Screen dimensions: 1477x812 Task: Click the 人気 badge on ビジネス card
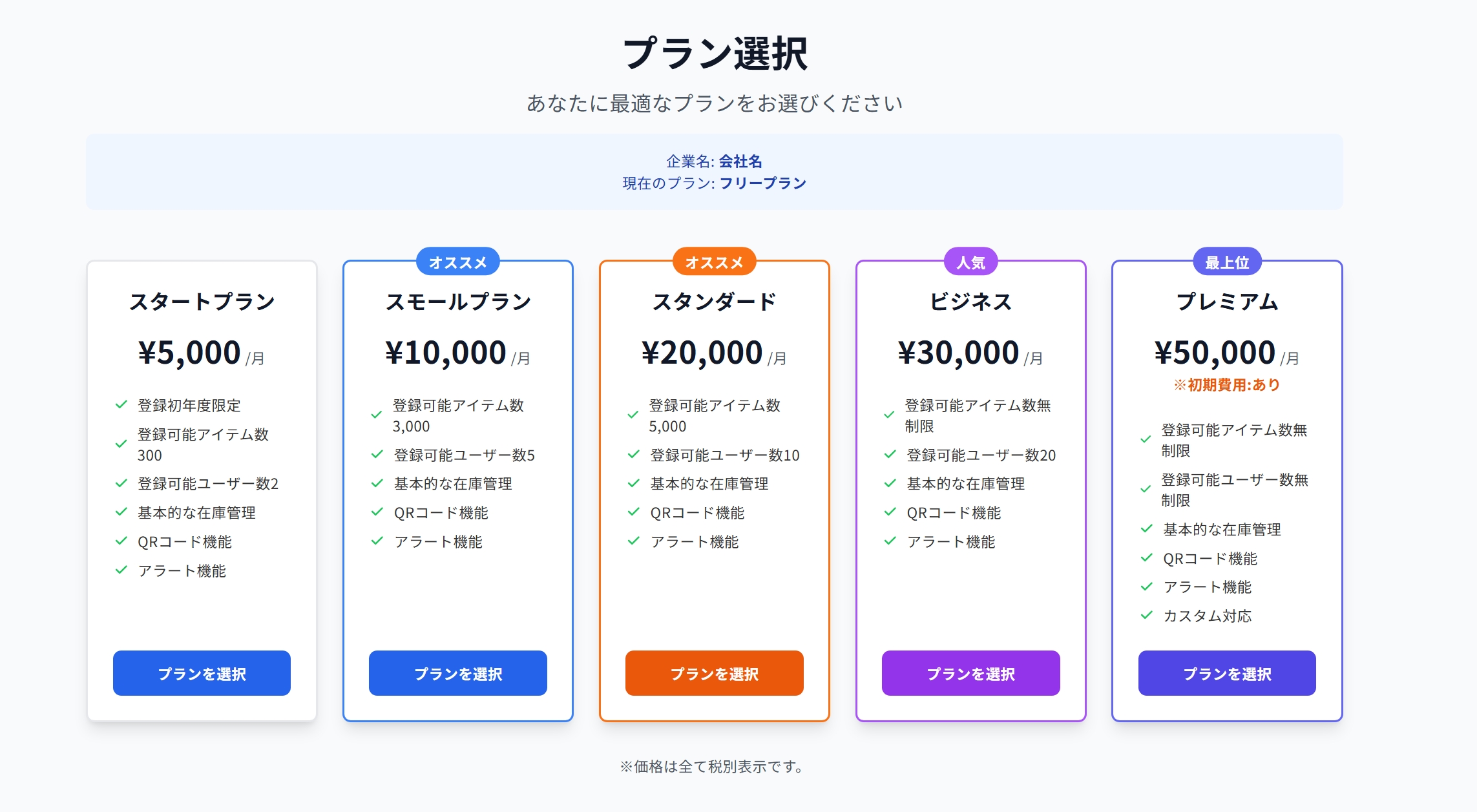click(970, 262)
